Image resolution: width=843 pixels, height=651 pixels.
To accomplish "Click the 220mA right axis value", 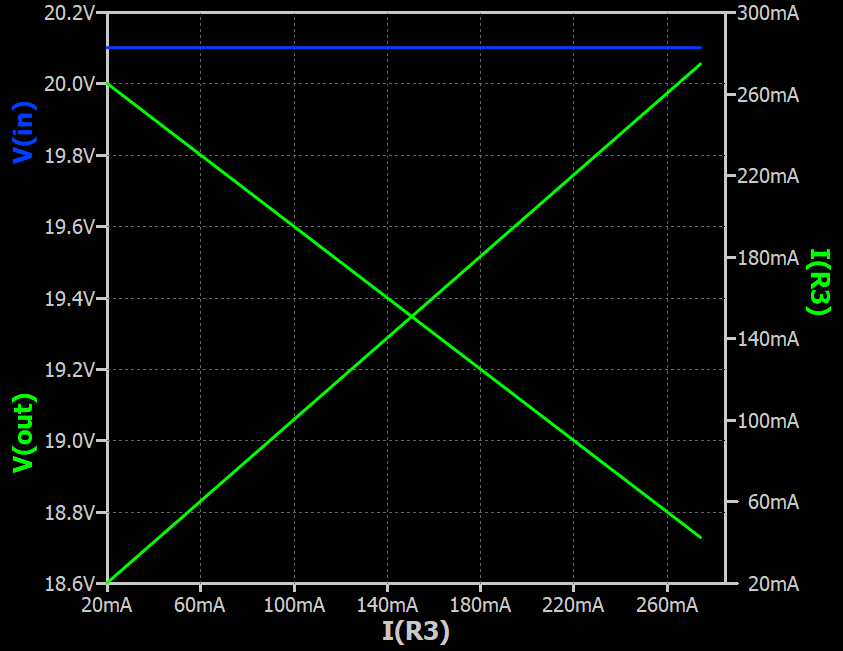I will pyautogui.click(x=768, y=176).
